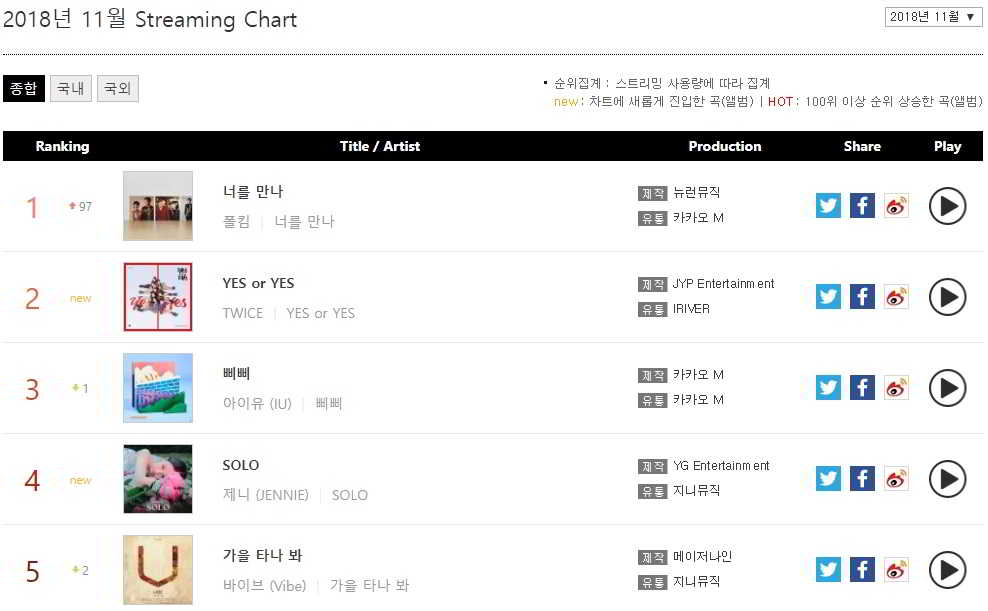Share 삐삐 on Weibo

[896, 388]
